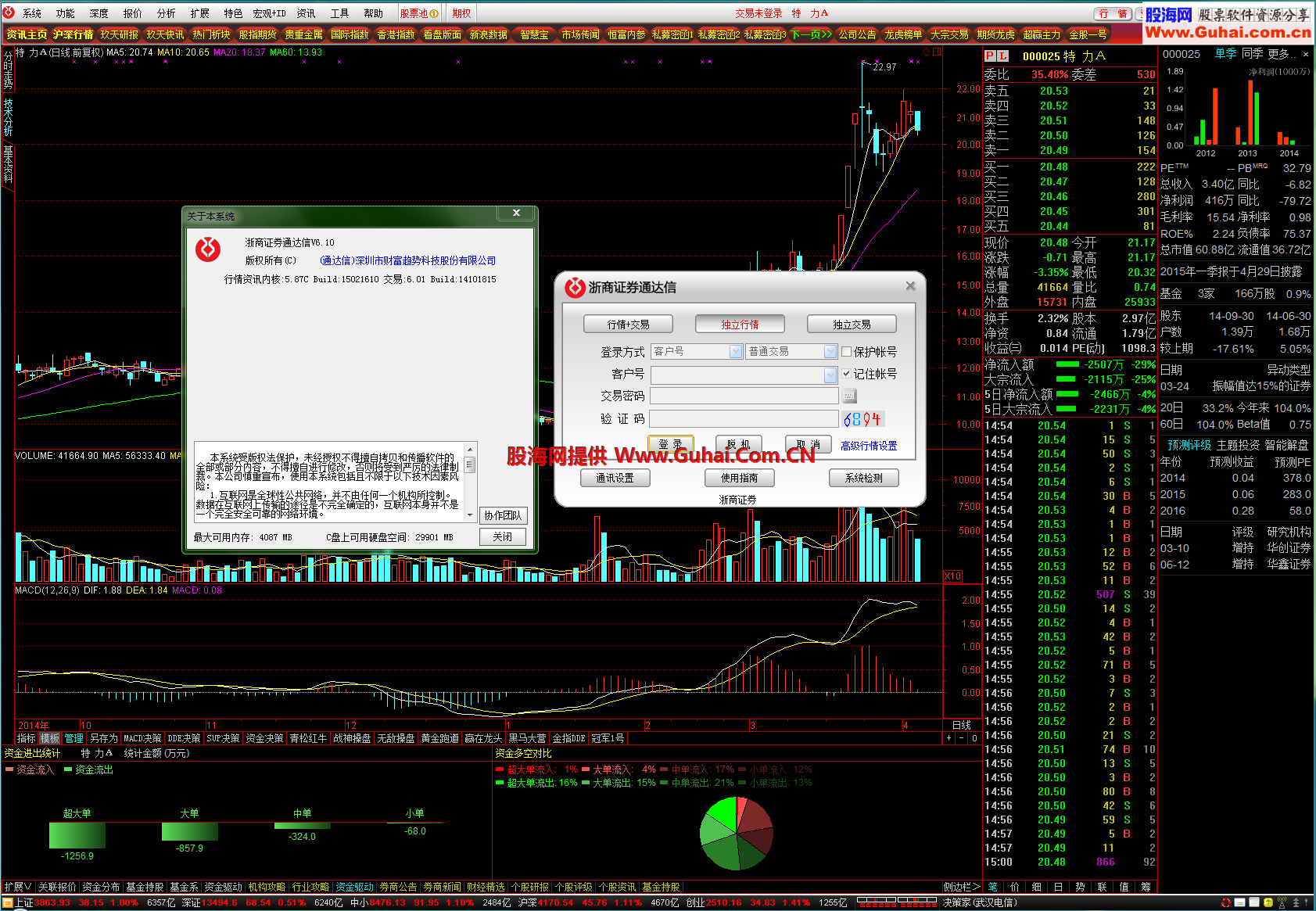Click the double up-arrow status bar icon
The width and height of the screenshot is (1316, 911).
click(1296, 902)
